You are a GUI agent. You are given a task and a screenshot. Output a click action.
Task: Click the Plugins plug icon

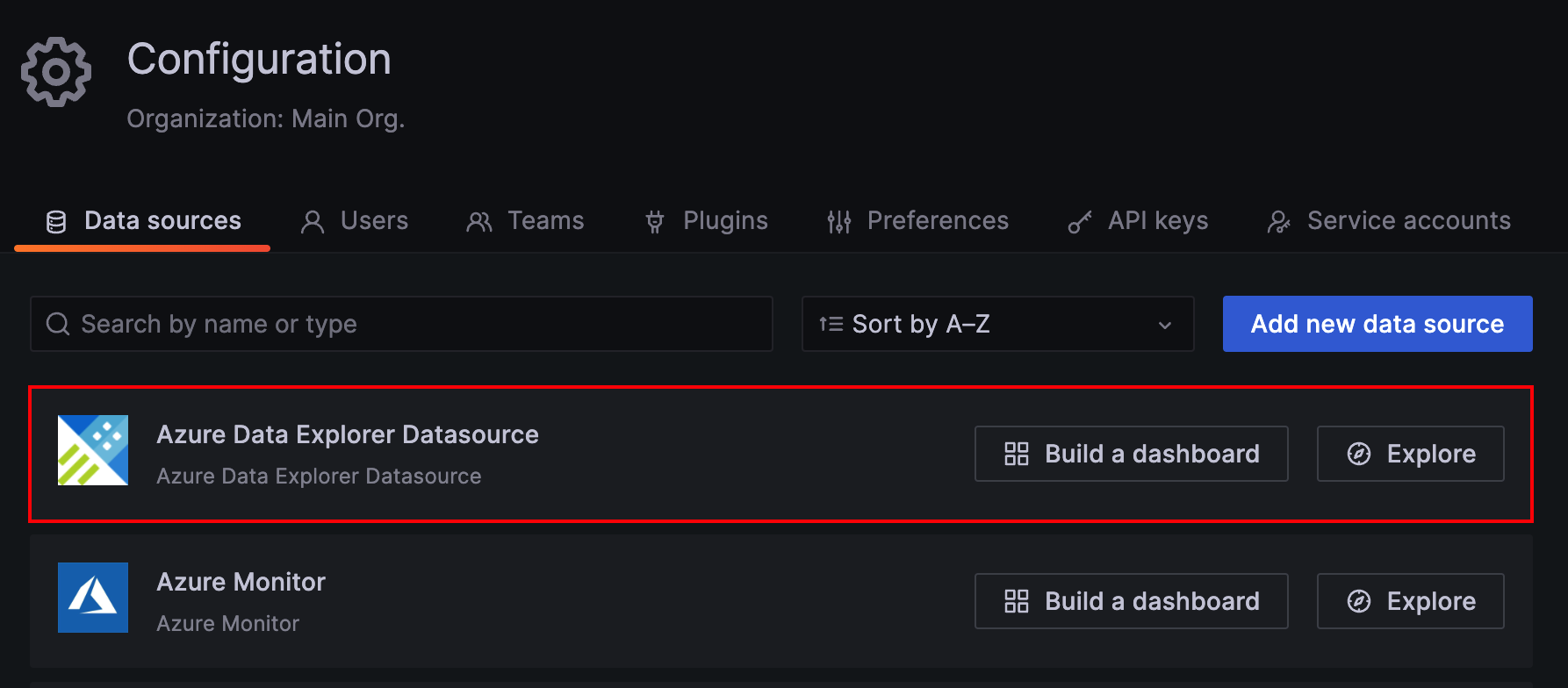point(655,222)
